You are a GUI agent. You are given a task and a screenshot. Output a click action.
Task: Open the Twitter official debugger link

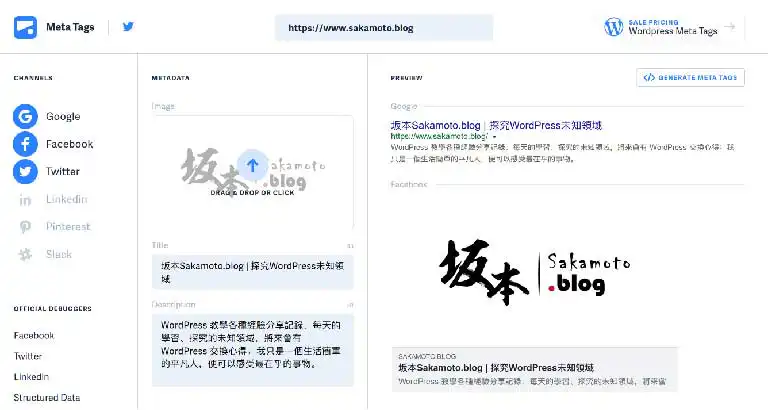pyautogui.click(x=28, y=356)
